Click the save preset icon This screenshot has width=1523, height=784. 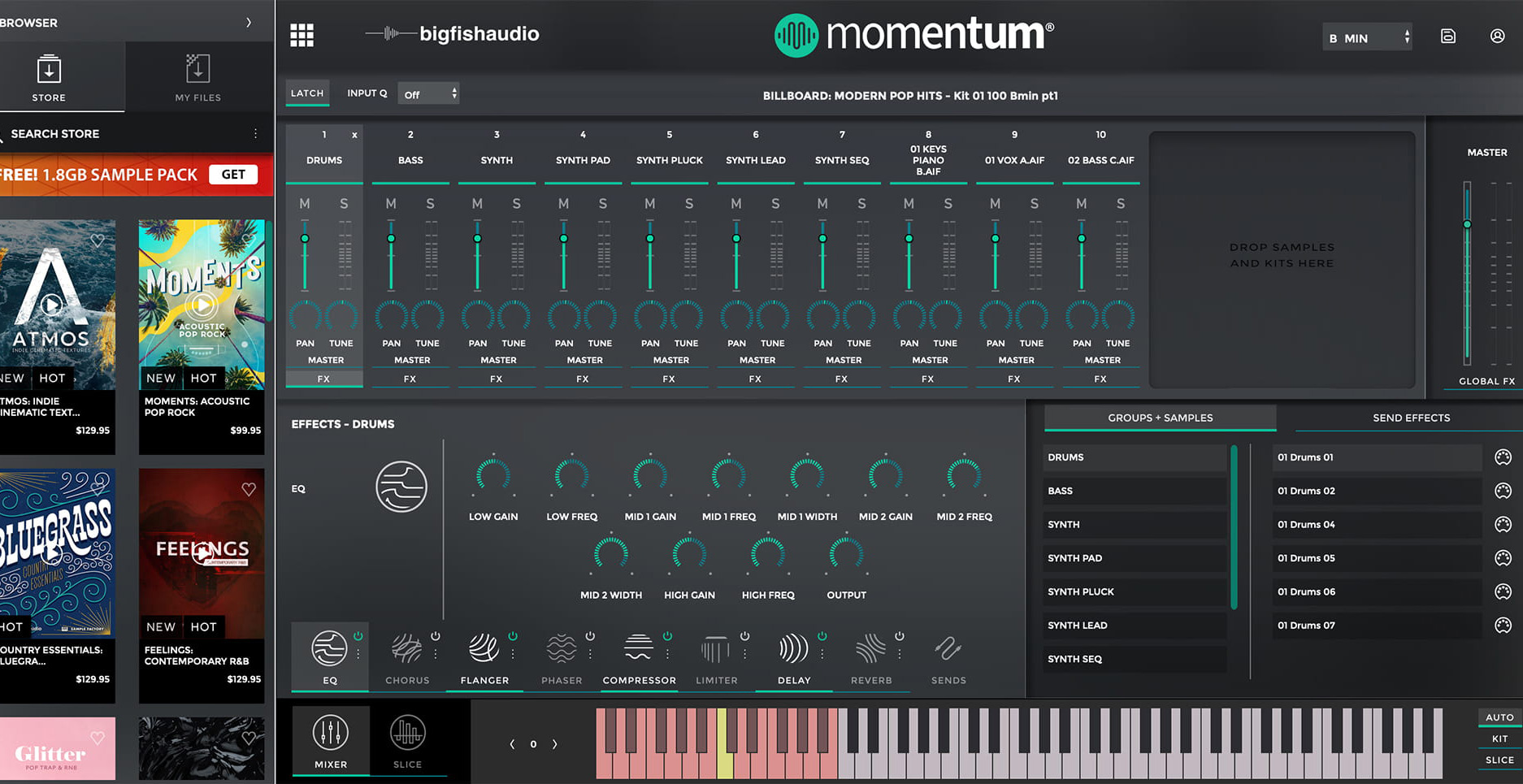click(x=1447, y=37)
